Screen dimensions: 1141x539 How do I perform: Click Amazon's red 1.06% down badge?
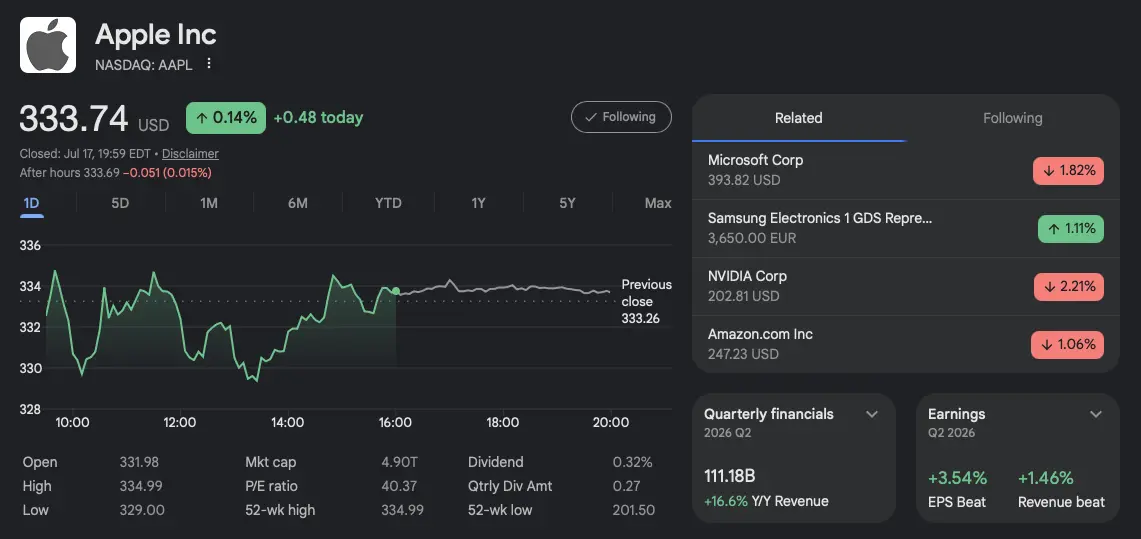point(1067,345)
